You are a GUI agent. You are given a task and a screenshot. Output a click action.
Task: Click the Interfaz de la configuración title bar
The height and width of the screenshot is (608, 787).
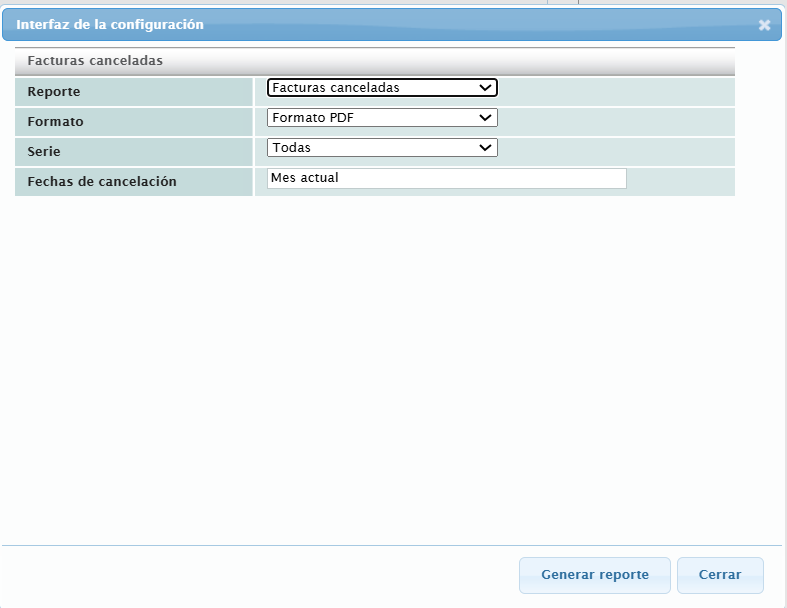(x=300, y=24)
